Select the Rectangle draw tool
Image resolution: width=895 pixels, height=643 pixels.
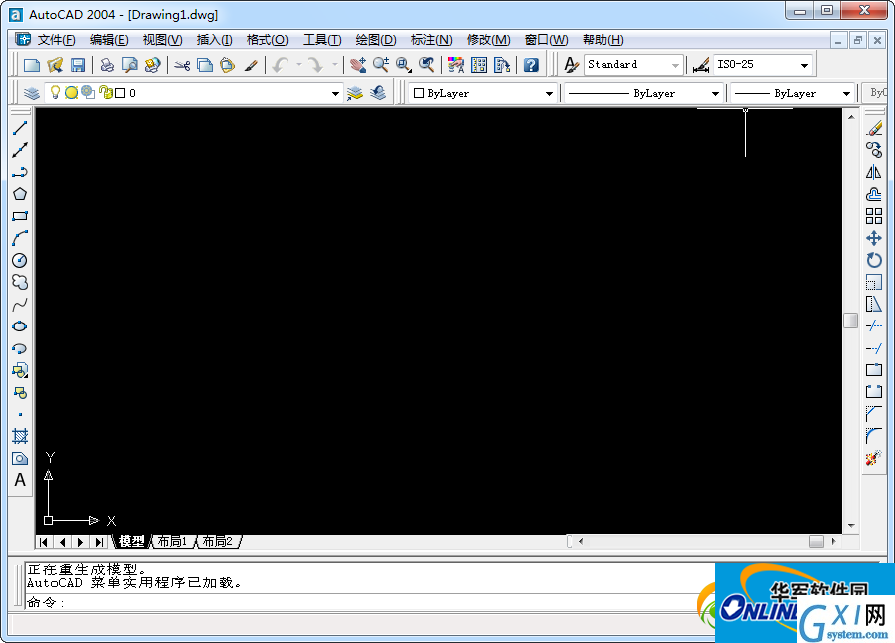20,216
